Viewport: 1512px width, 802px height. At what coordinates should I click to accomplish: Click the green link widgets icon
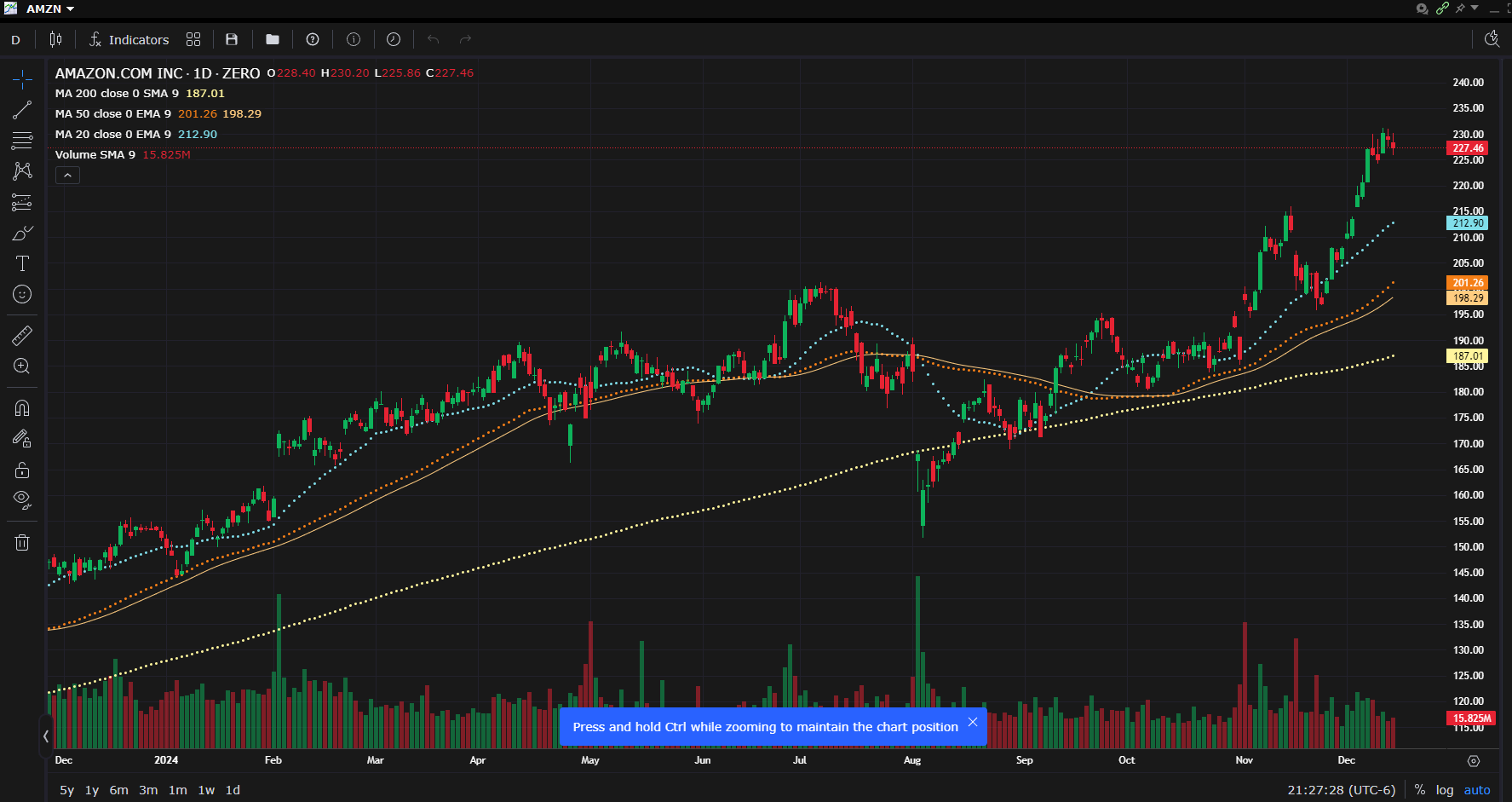[1442, 9]
